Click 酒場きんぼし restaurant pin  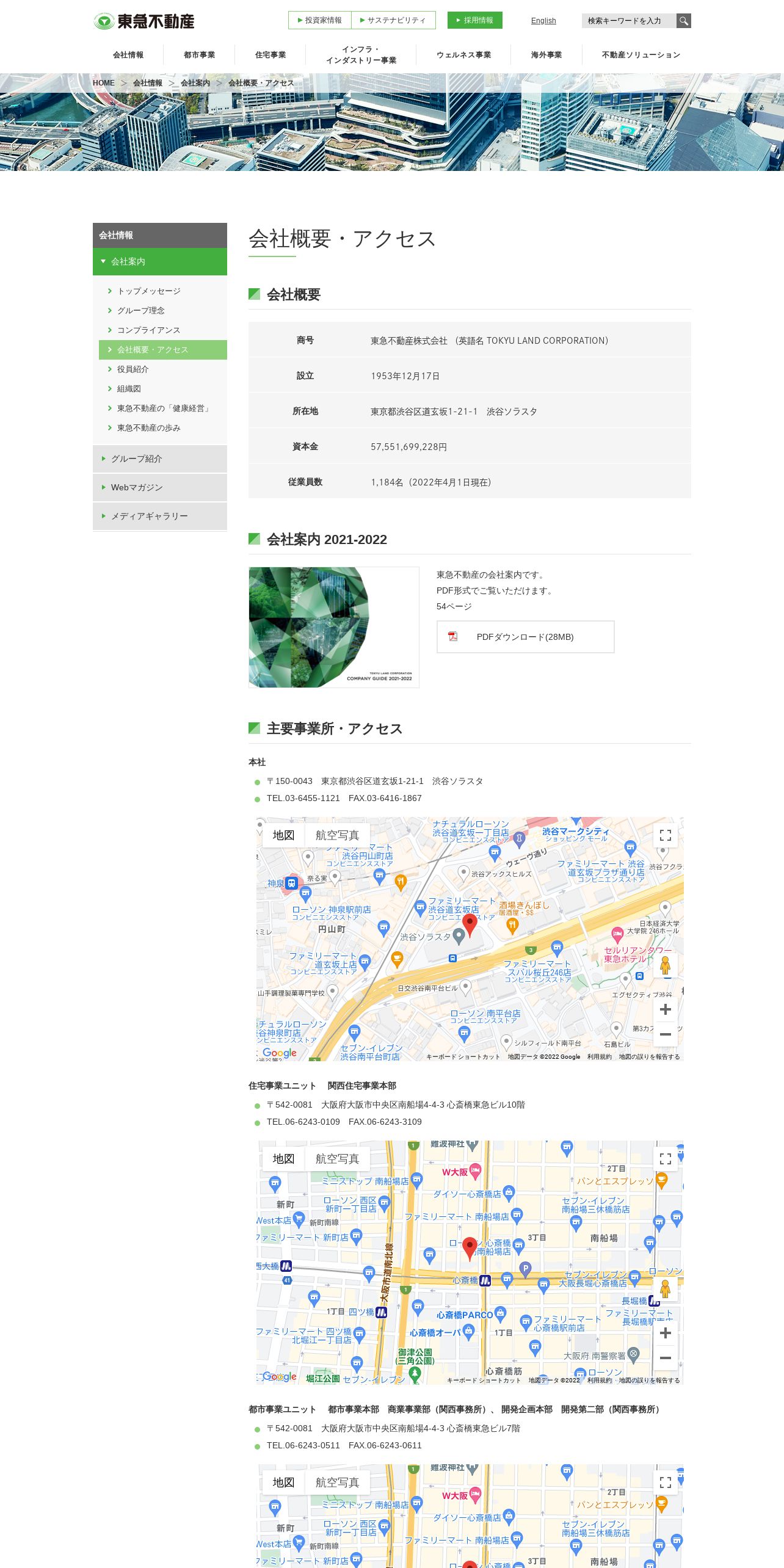512,926
